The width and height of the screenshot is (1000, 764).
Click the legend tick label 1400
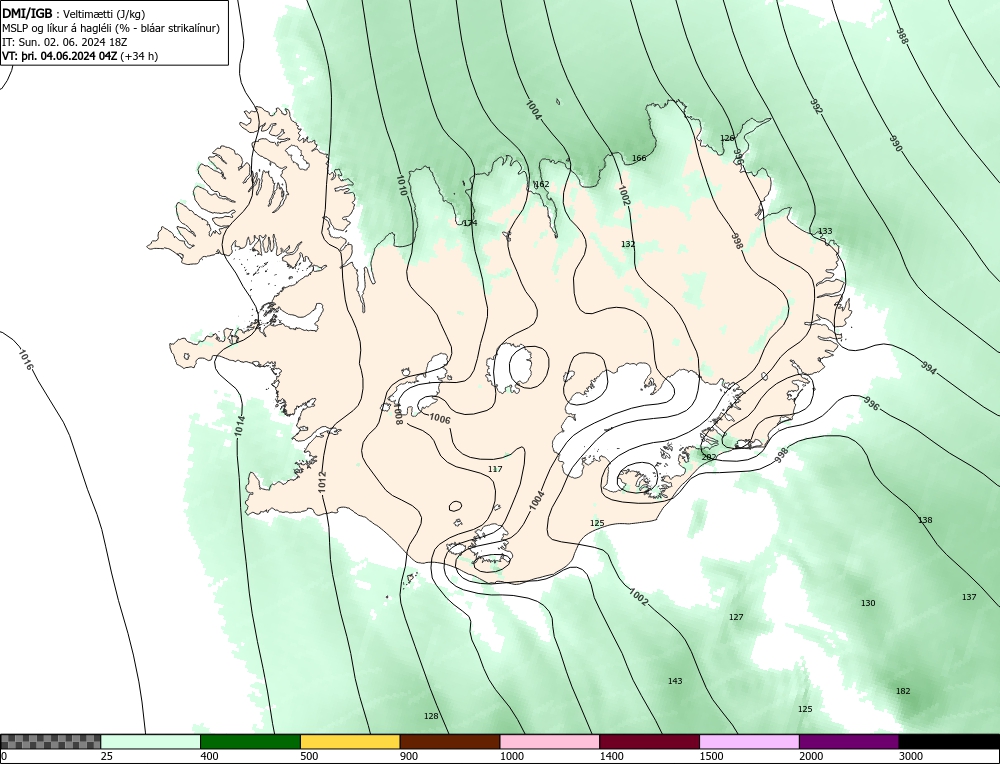tap(611, 756)
